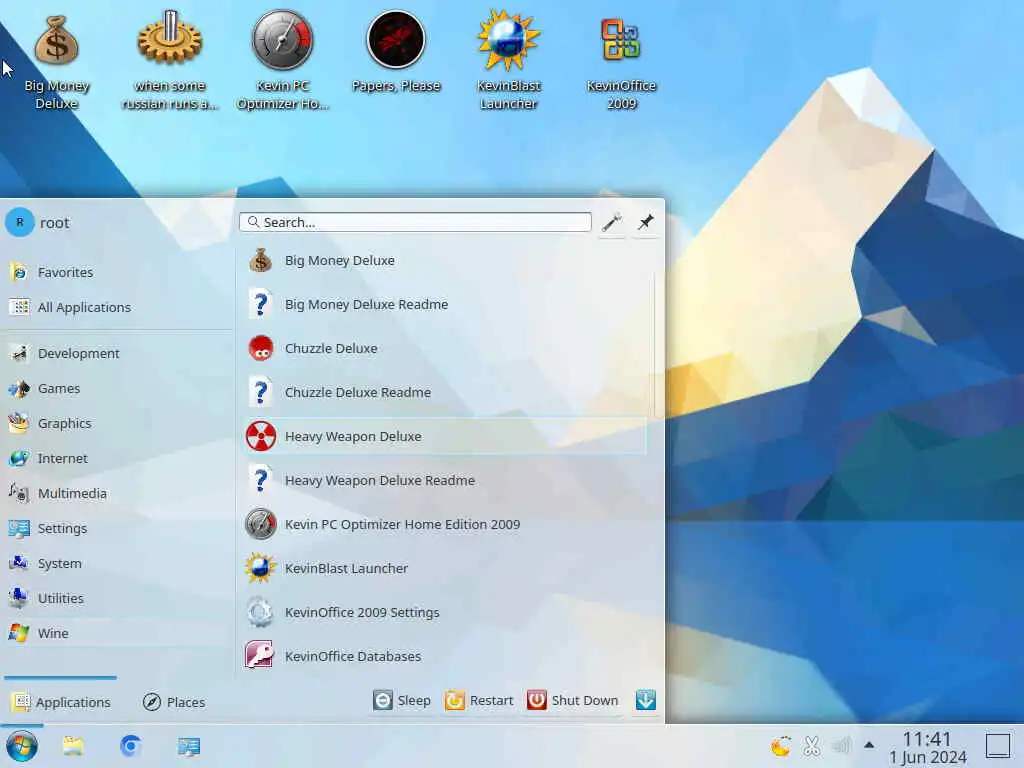The width and height of the screenshot is (1024, 768).
Task: Open KevinOffice 2009 desktop icon
Action: pos(621,62)
